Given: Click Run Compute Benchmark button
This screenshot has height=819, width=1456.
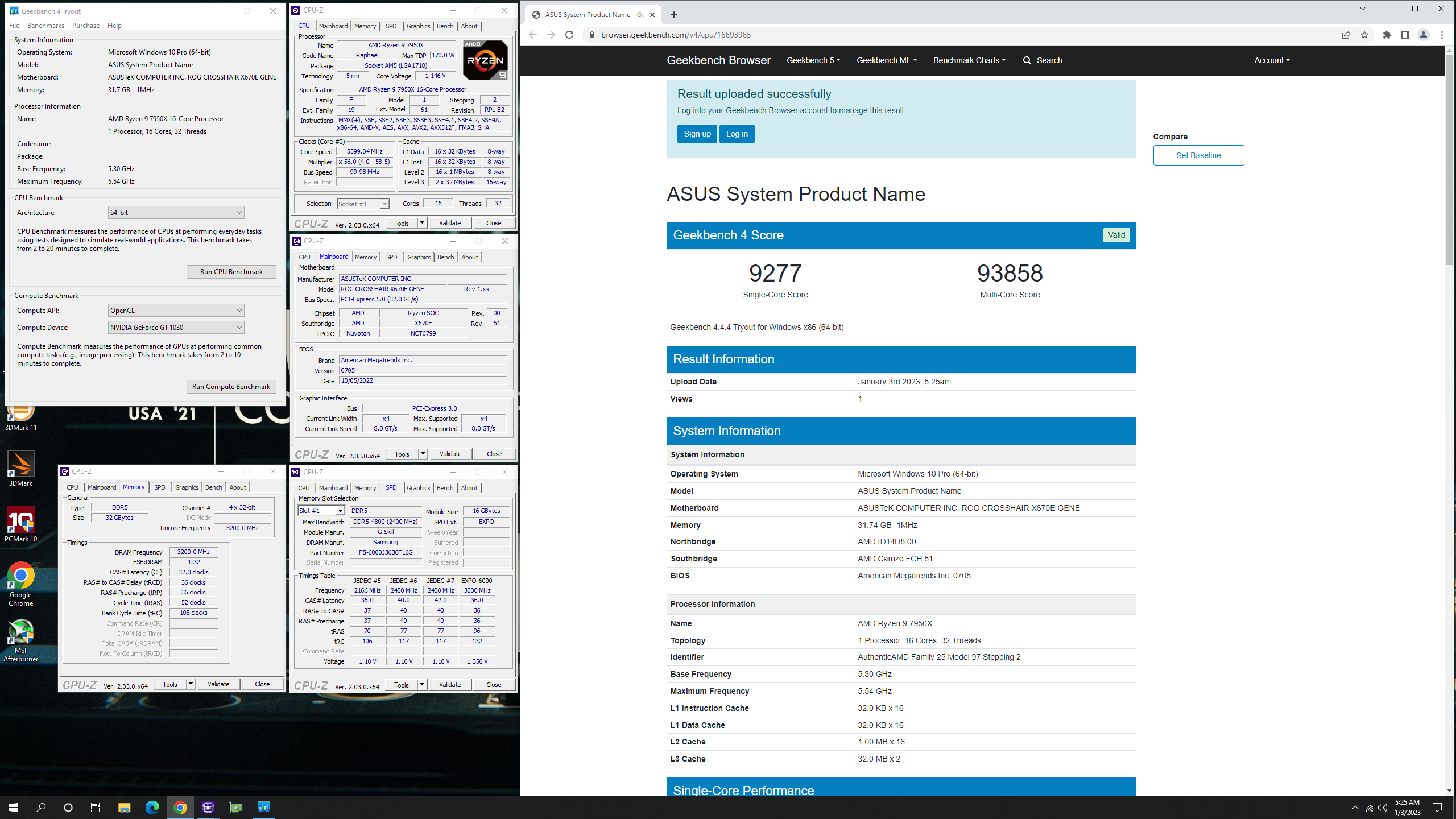Looking at the screenshot, I should 231,386.
